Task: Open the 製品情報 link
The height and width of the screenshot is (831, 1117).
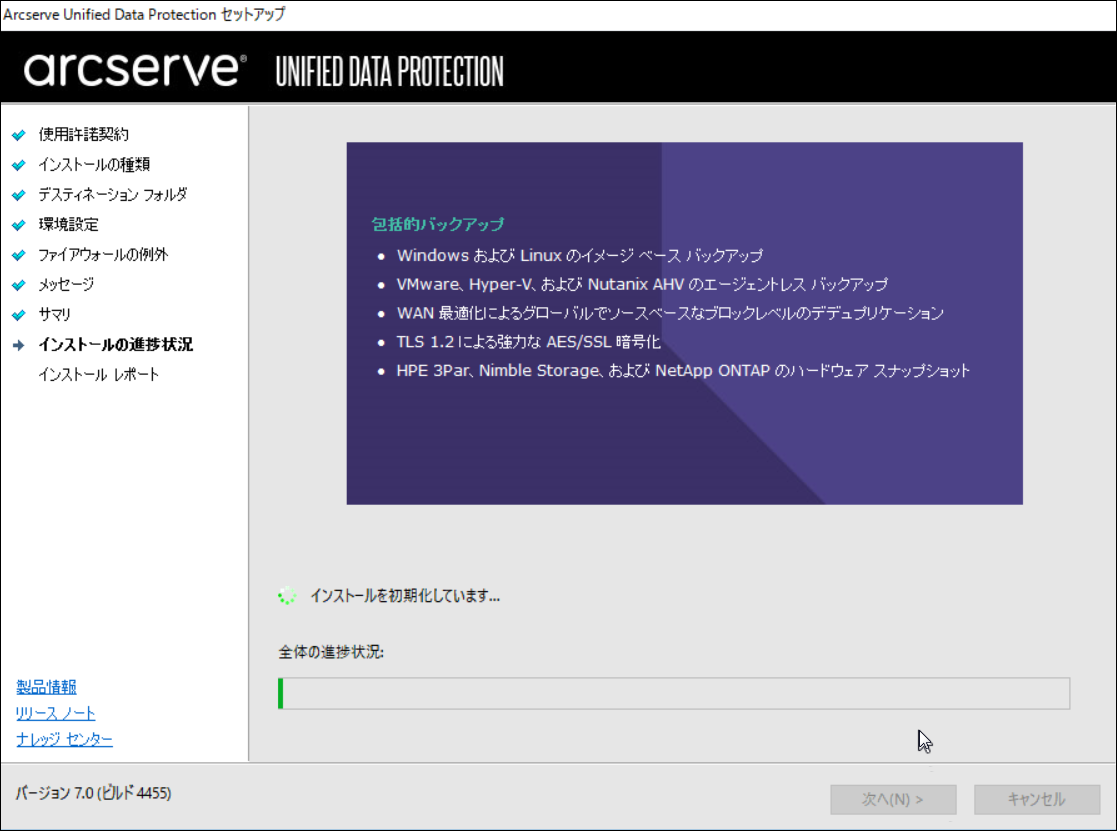Action: [46, 687]
